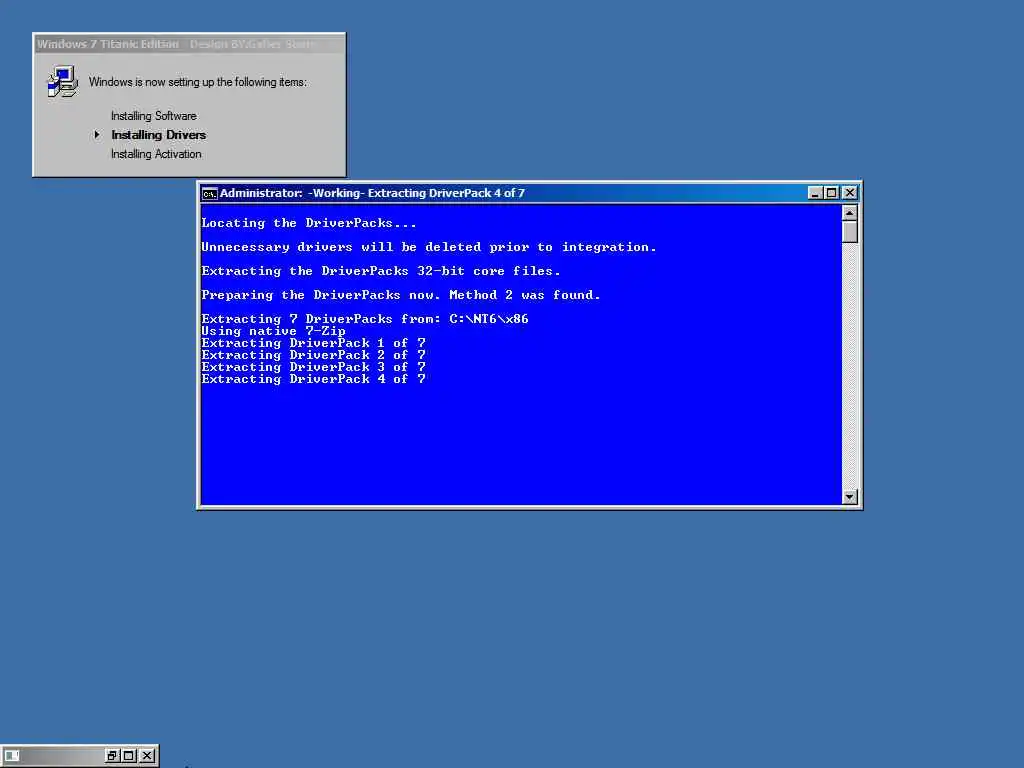This screenshot has width=1024, height=768.
Task: Click the command prompt icon in console title bar
Action: 209,193
